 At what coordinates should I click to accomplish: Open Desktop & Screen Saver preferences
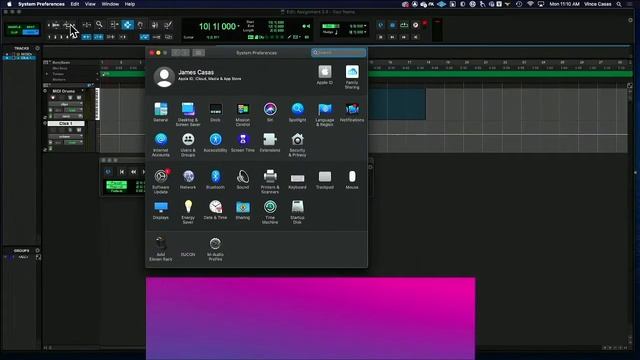point(188,114)
